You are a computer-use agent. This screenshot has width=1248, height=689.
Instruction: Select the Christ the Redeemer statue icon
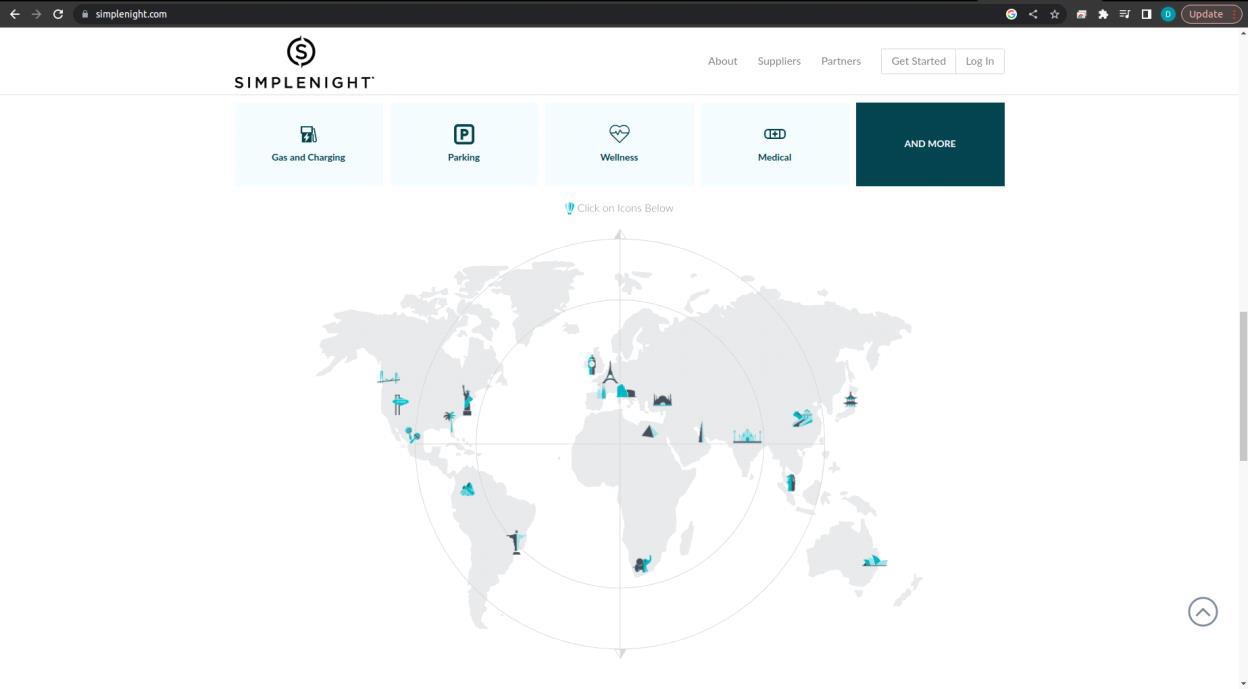(x=515, y=542)
